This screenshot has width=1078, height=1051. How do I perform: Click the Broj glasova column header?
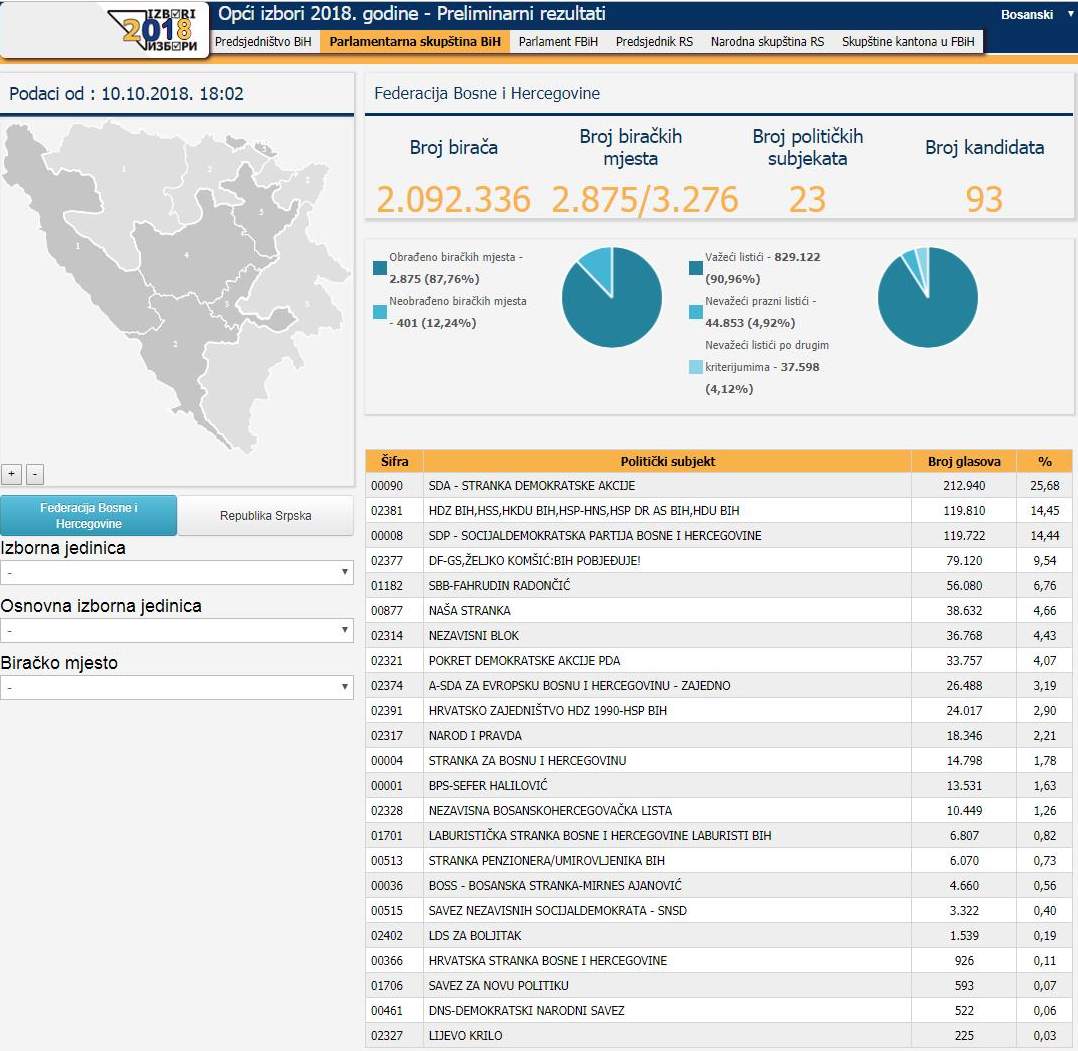(x=963, y=461)
